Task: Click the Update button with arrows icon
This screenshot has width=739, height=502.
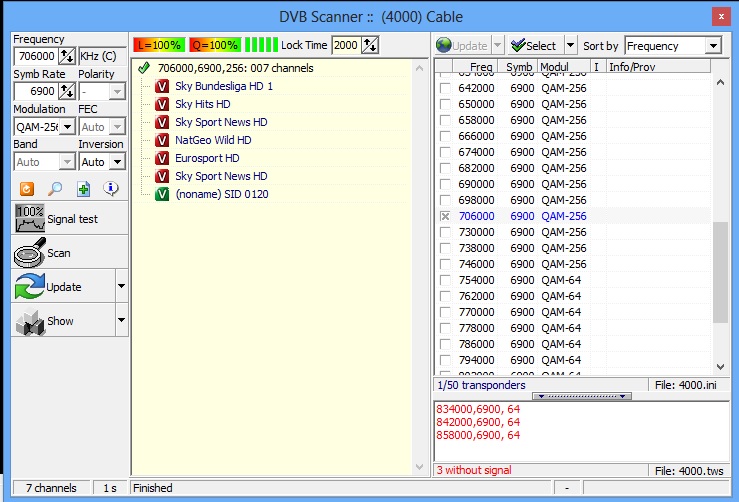Action: click(x=63, y=287)
